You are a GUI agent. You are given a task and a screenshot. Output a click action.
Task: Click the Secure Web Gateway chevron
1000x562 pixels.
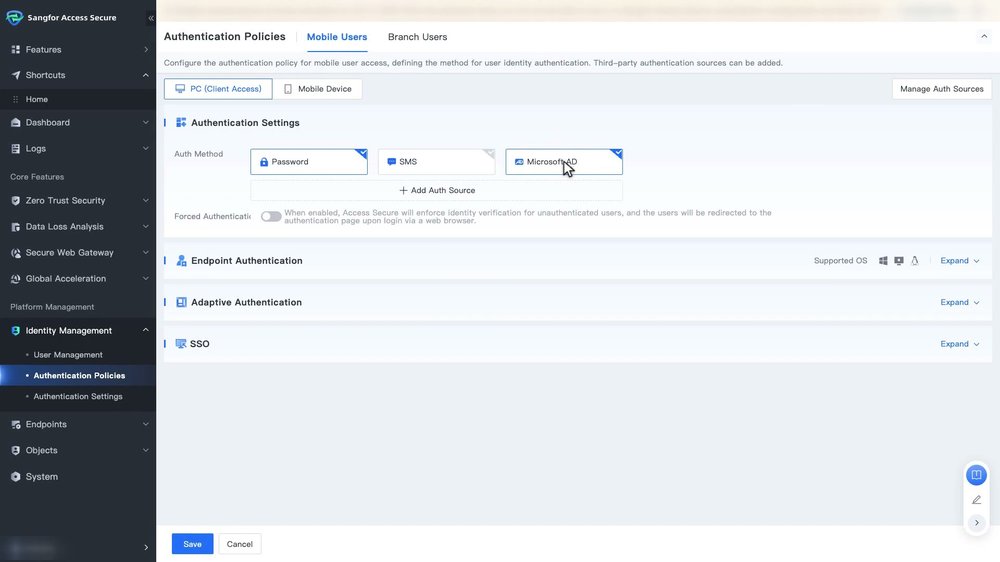[145, 253]
